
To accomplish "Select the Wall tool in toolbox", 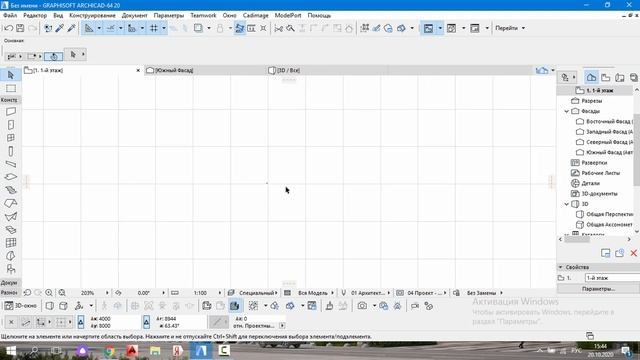I will [x=11, y=111].
